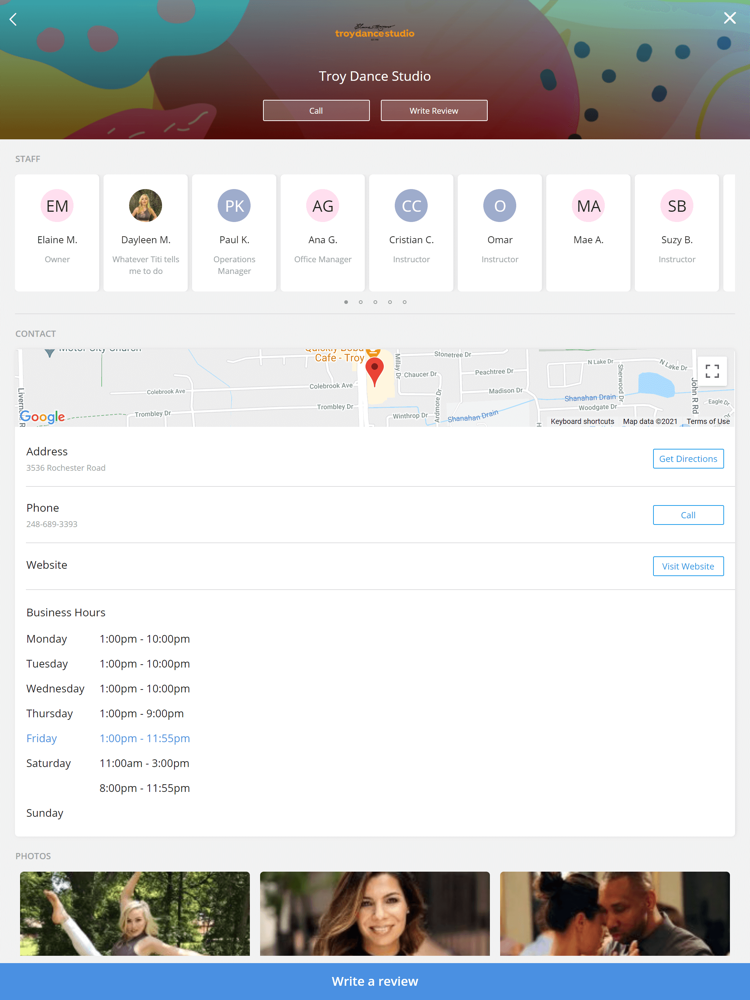Click Ana G. Office Manager title
This screenshot has height=1000, width=750.
tap(323, 259)
